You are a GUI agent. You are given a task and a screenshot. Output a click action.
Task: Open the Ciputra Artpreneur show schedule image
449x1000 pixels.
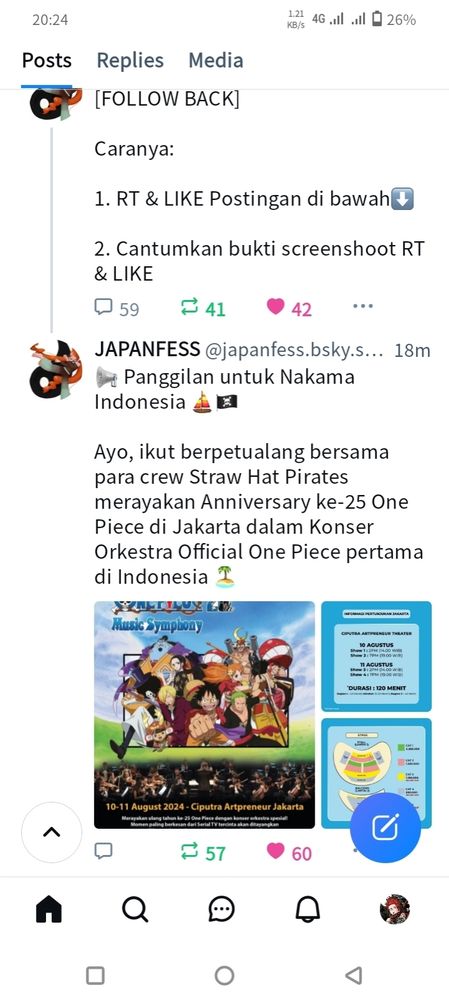tap(376, 656)
